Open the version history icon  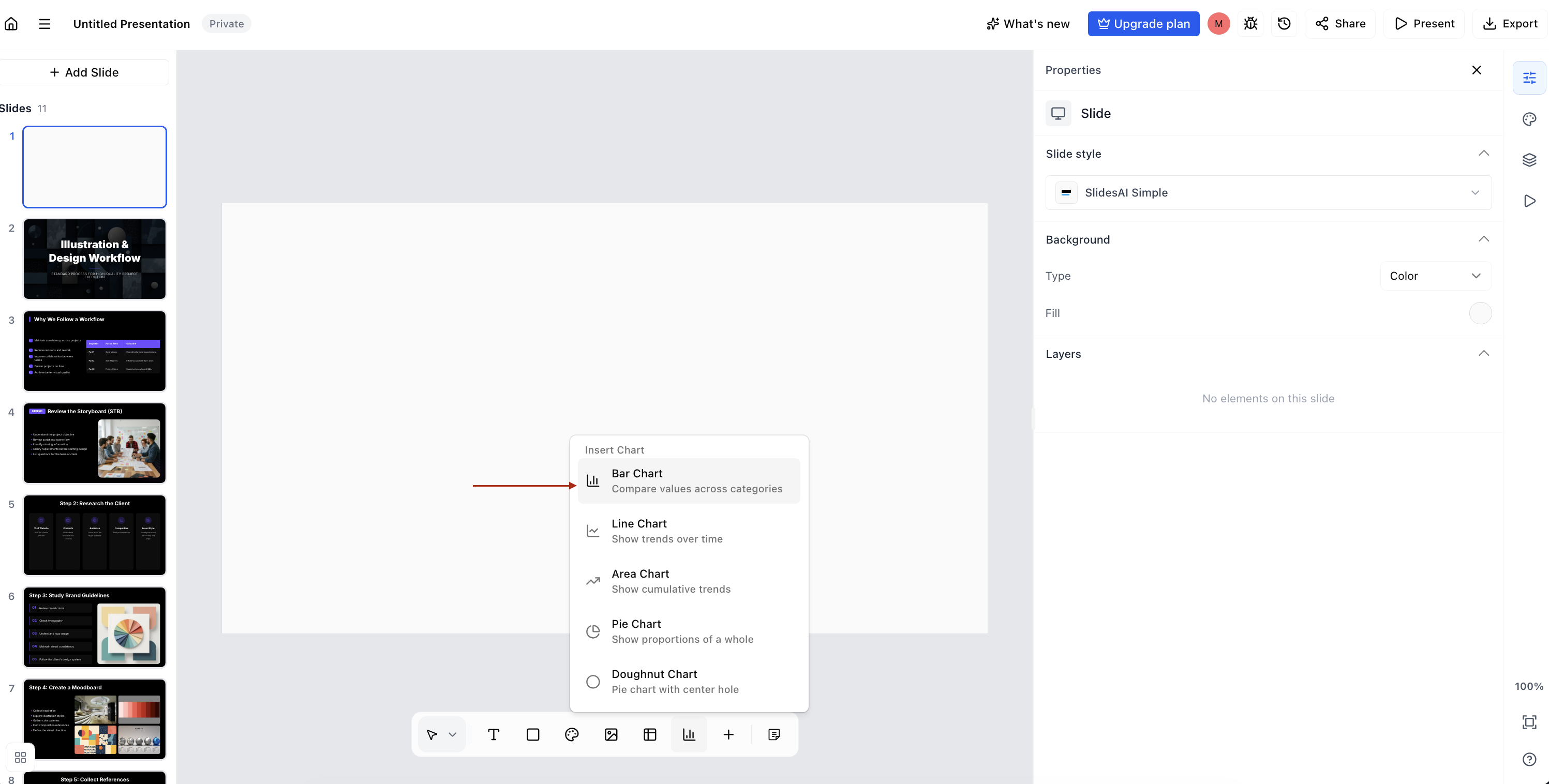coord(1284,23)
